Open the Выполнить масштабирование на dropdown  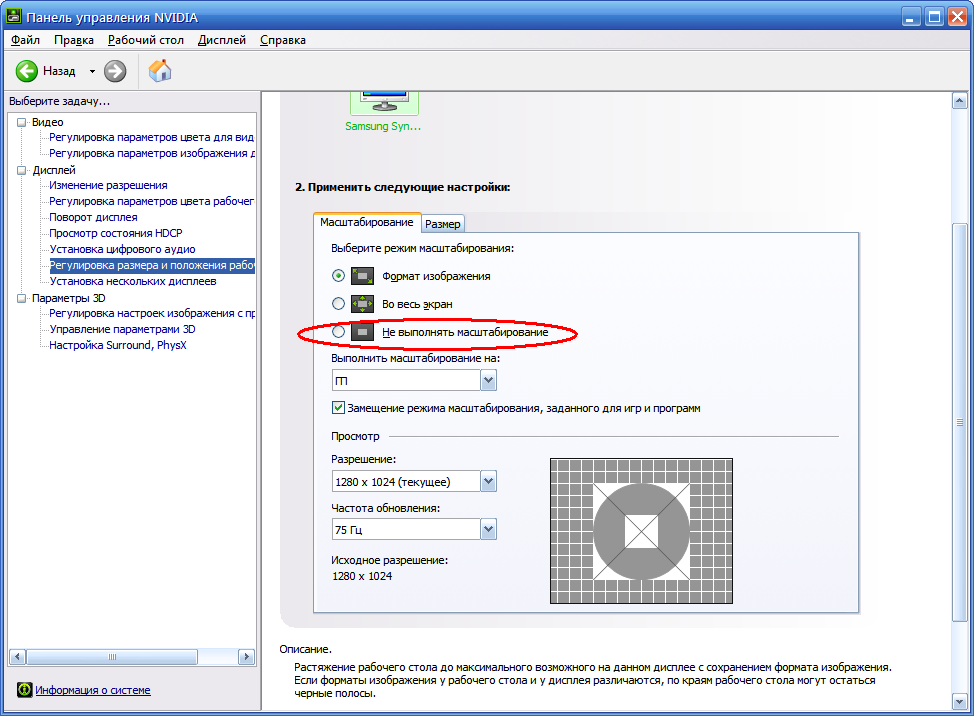click(x=489, y=380)
